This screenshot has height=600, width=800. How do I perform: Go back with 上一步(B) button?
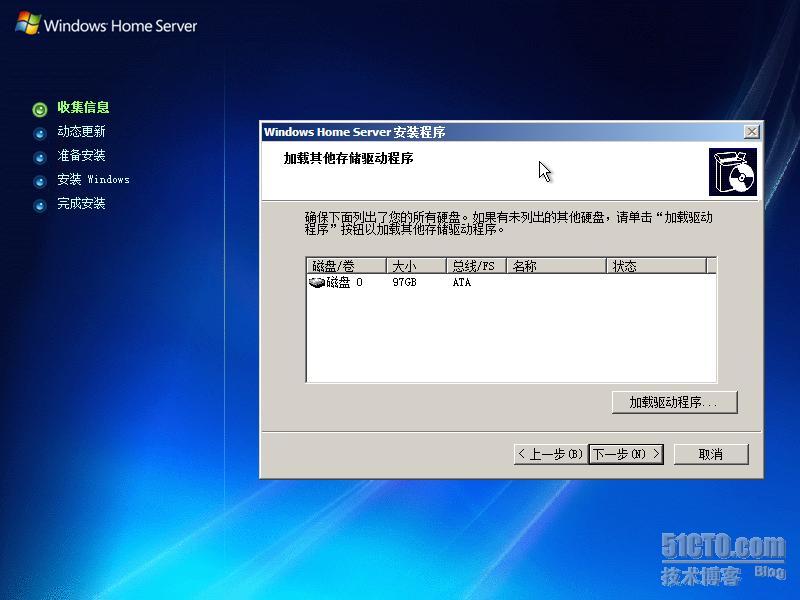(x=551, y=454)
